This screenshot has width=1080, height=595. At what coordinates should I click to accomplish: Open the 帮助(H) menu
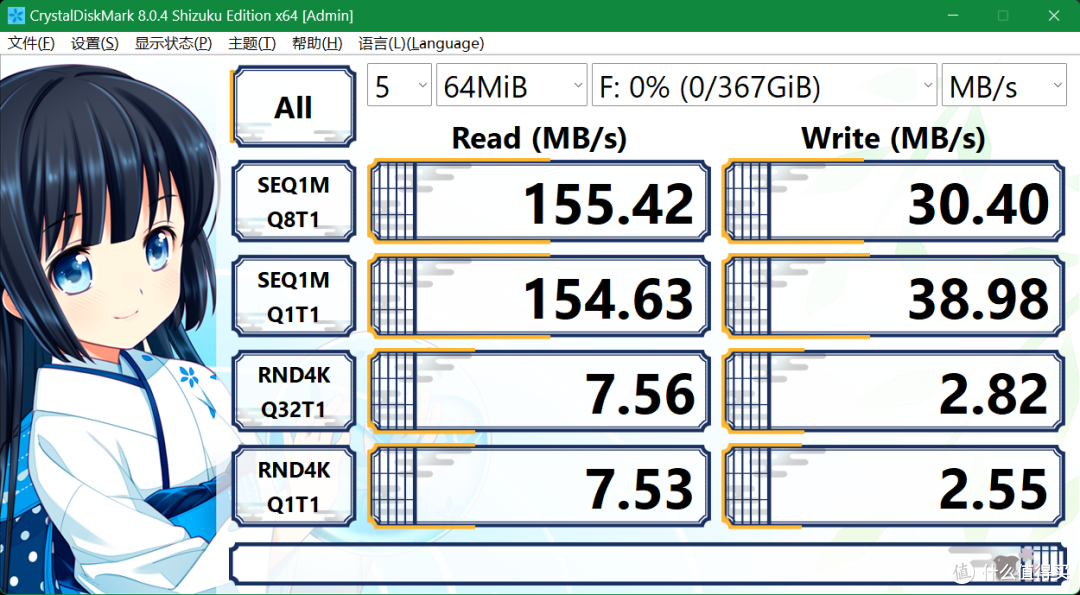point(317,43)
